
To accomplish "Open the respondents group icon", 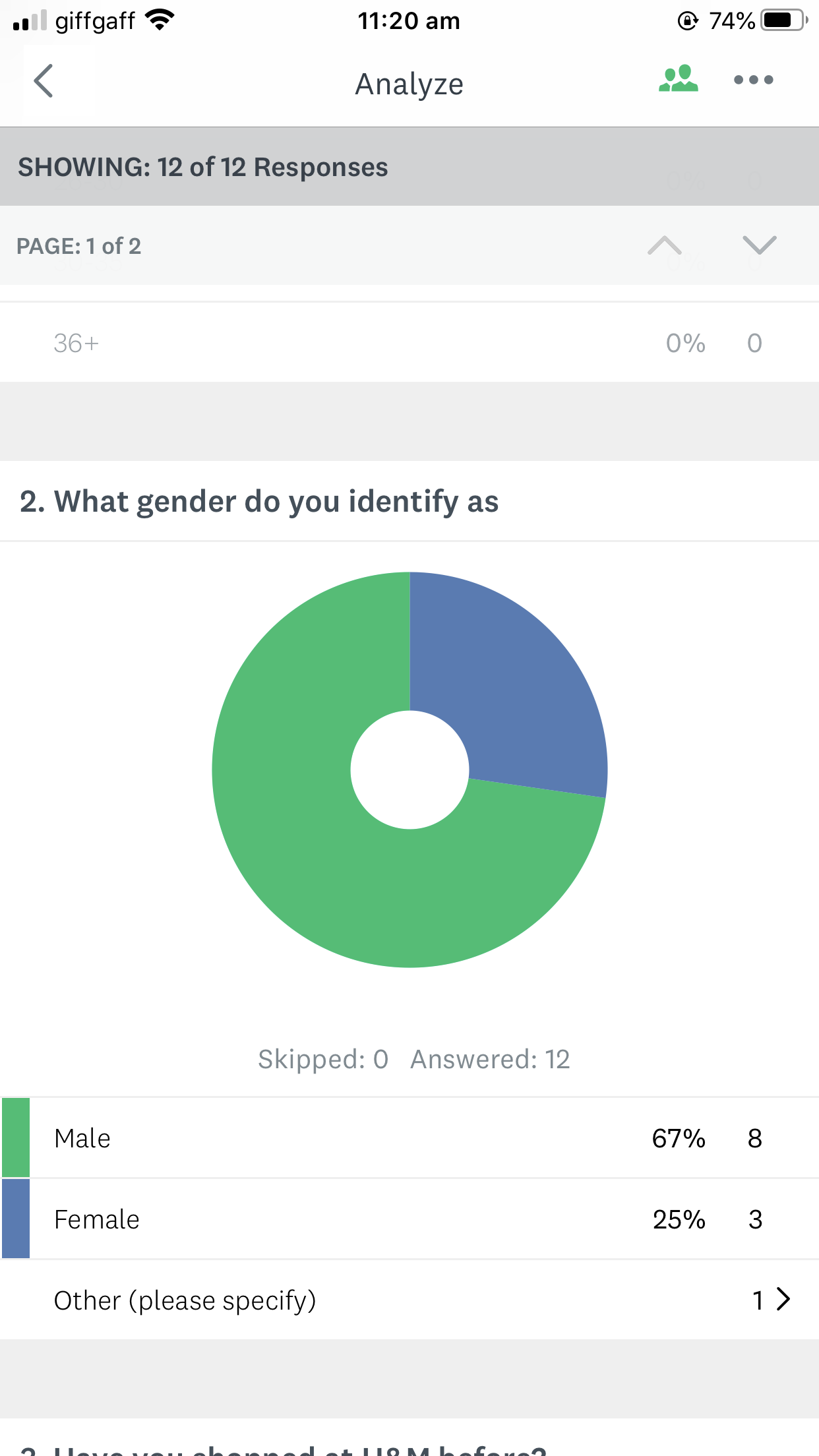I will pos(678,79).
